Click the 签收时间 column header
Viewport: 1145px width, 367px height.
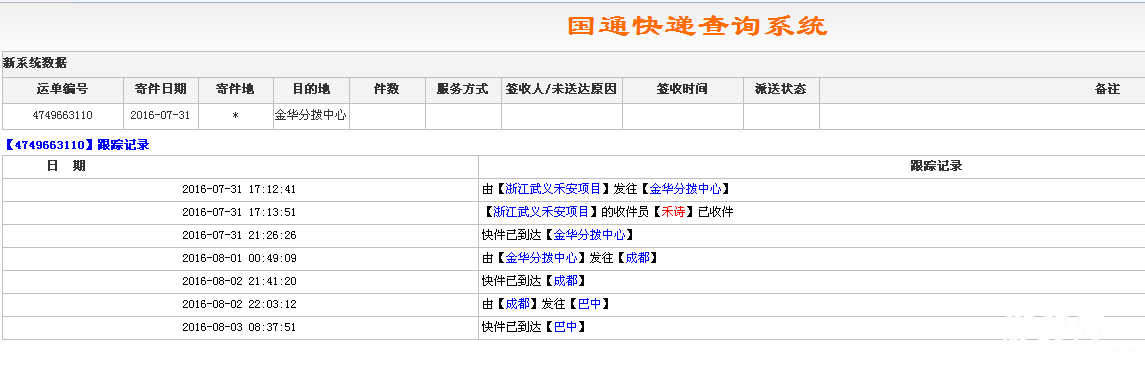pos(683,90)
